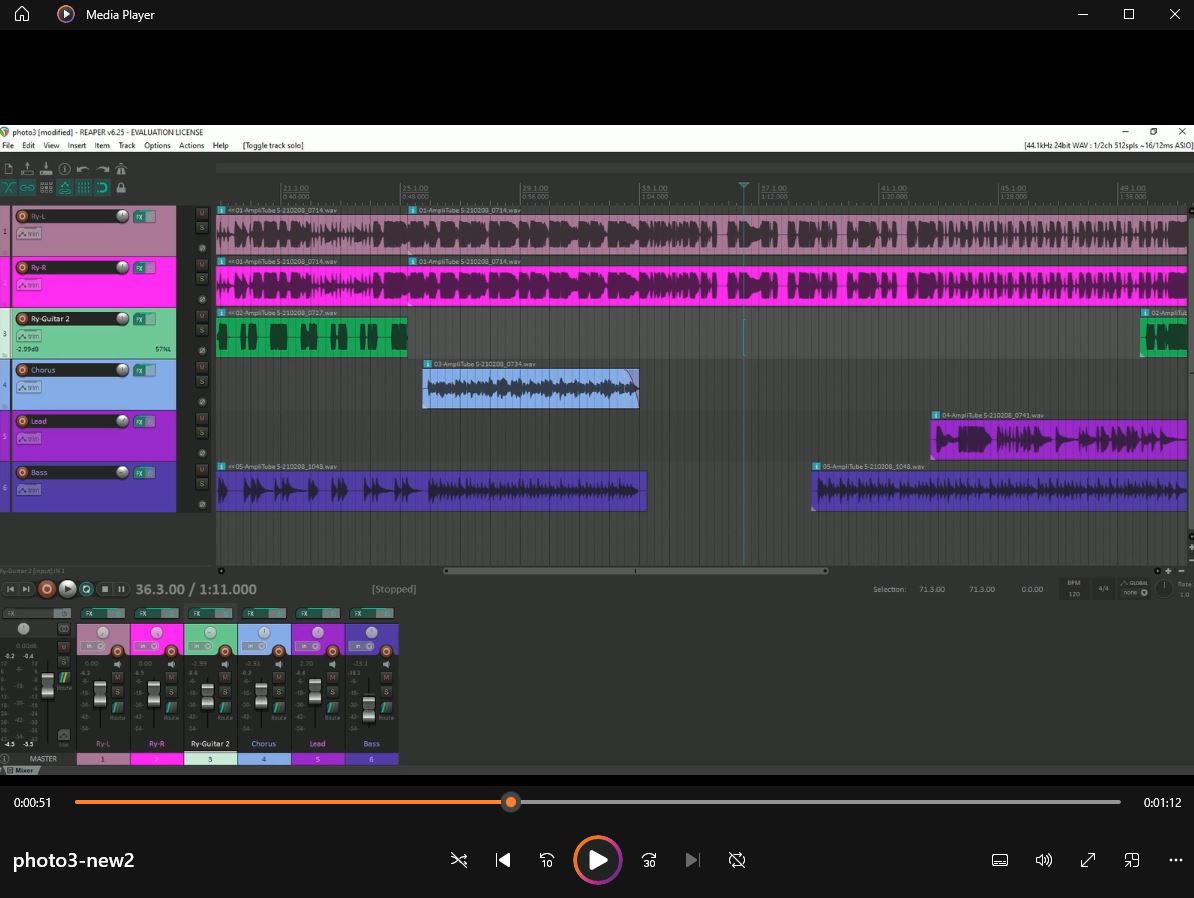
Task: Switch to mini player view
Action: pos(1132,860)
